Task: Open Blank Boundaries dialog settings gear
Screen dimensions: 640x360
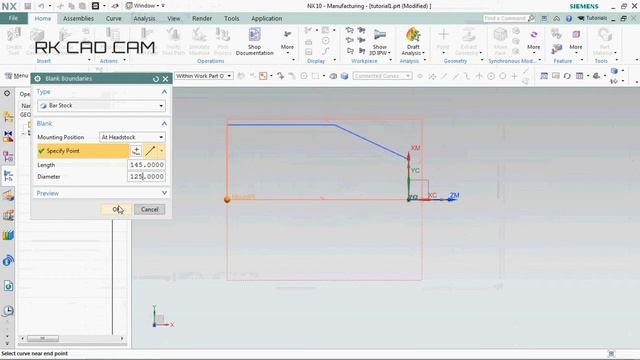Action: (x=38, y=79)
